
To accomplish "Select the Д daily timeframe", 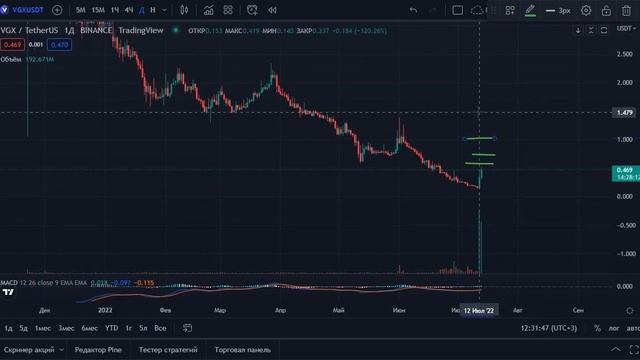I will click(x=142, y=10).
